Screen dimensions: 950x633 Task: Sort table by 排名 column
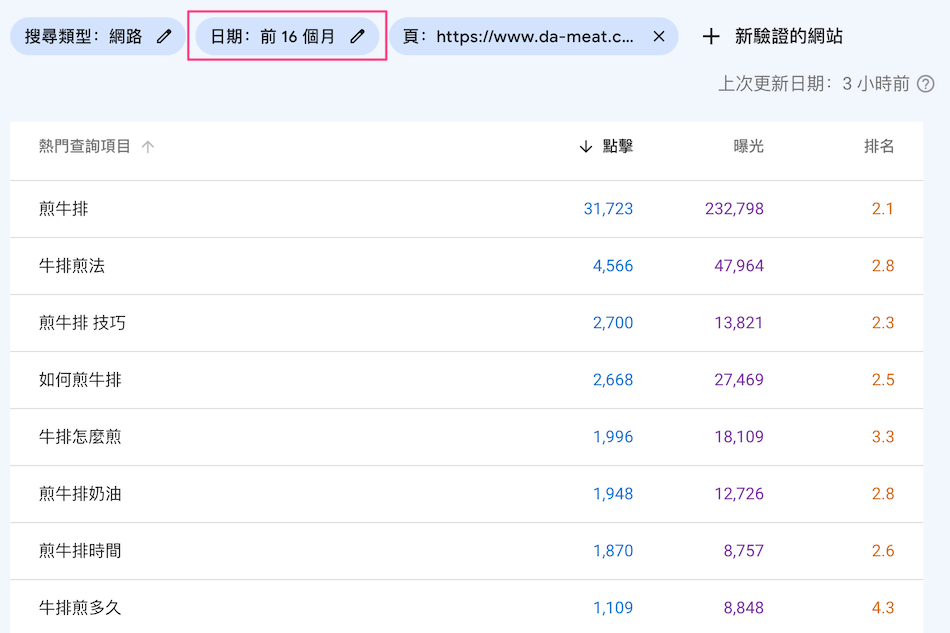(x=878, y=147)
